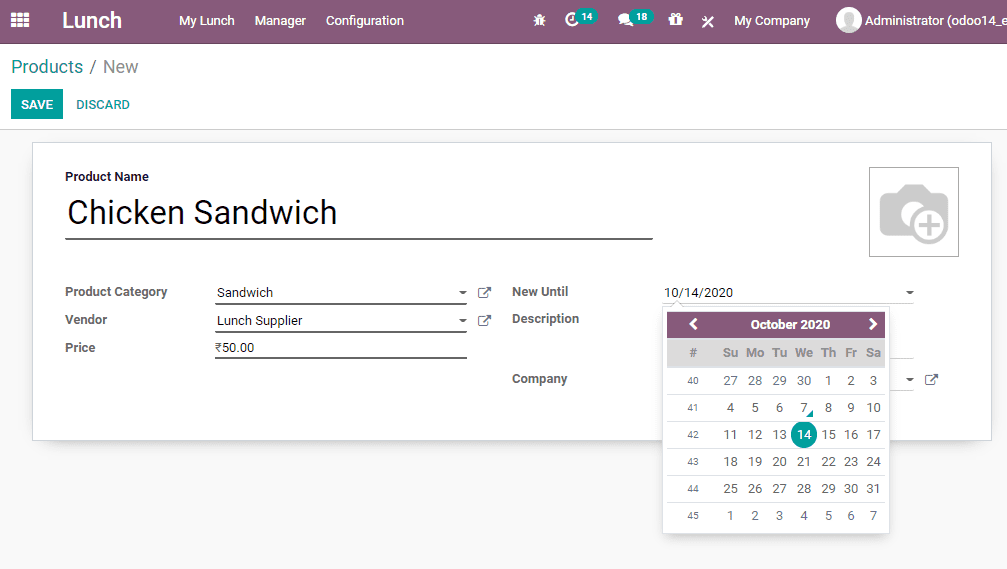
Task: Click the Description label
Action: [545, 319]
